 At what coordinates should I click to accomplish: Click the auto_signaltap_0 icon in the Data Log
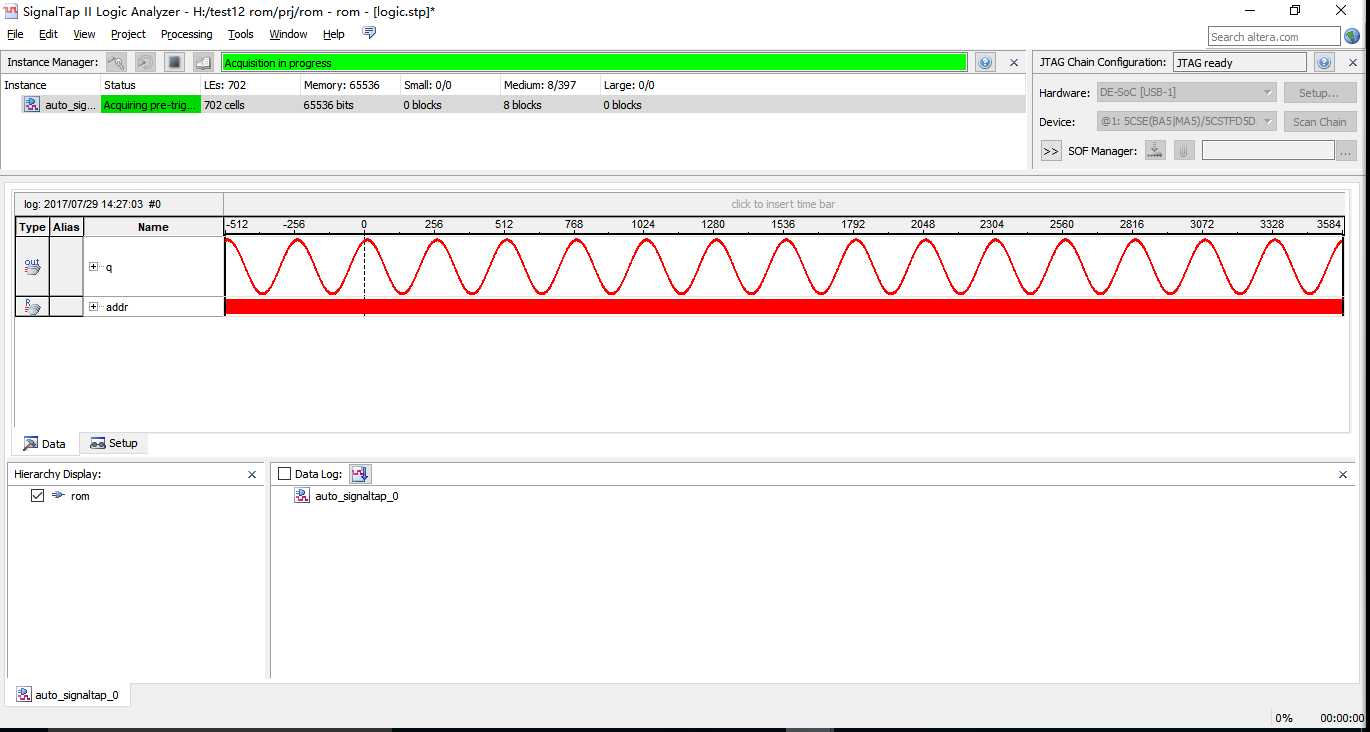pos(302,496)
